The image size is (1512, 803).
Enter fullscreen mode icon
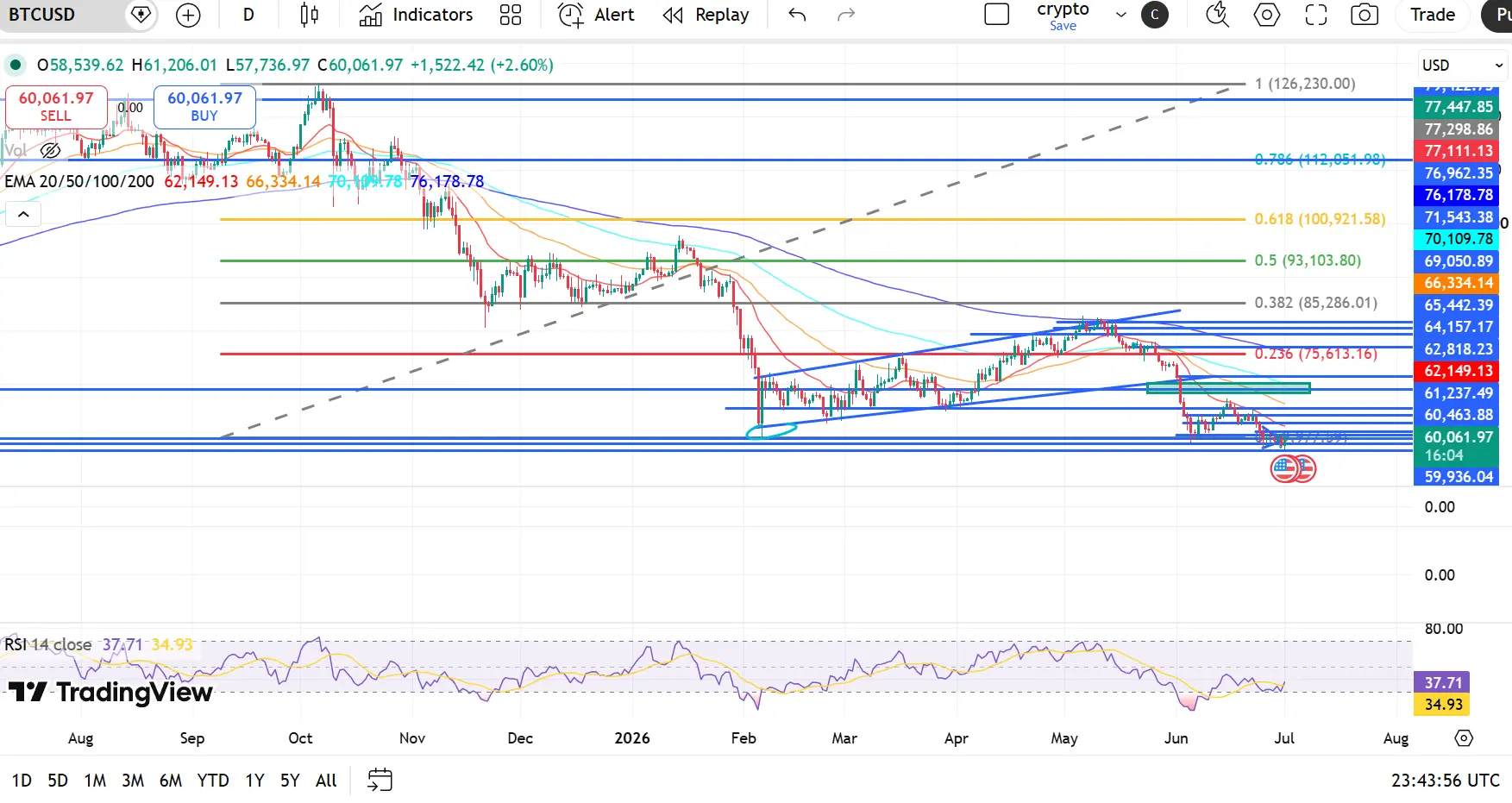point(1316,15)
